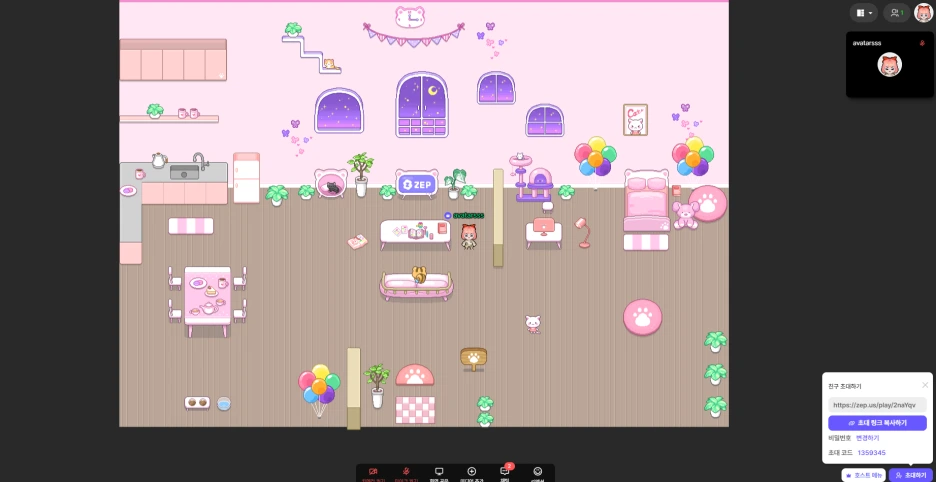936x482 pixels.
Task: Click the teapot on the dining table
Action: click(207, 308)
